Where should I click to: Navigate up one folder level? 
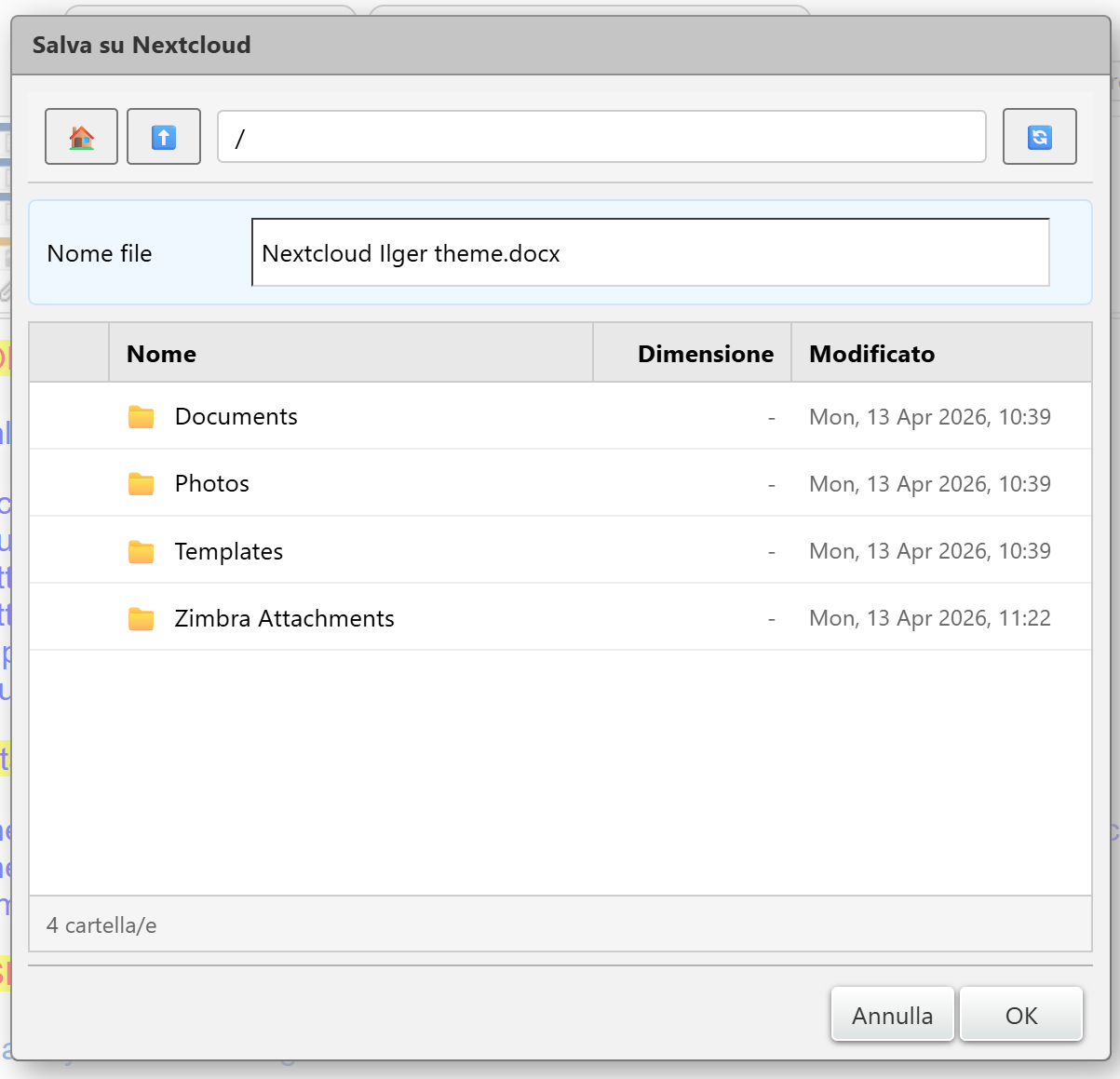(x=164, y=137)
